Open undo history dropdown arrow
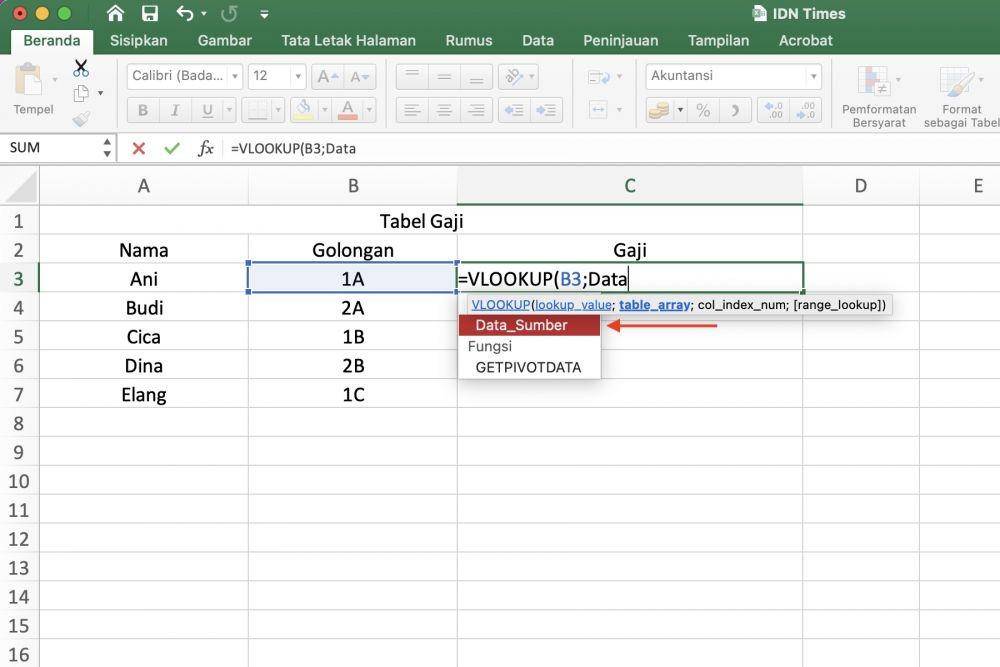This screenshot has height=667, width=1000. [203, 13]
